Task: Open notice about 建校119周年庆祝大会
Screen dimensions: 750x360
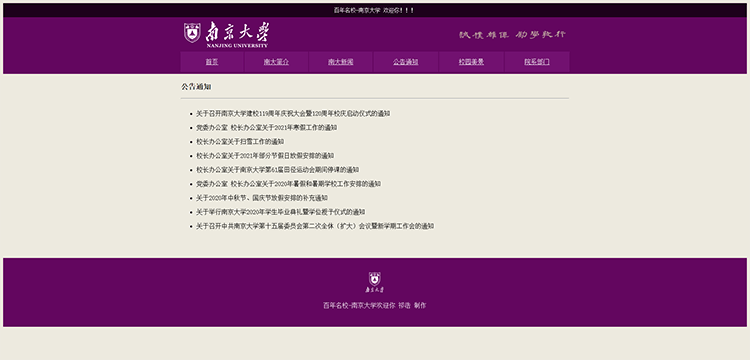Action: 293,114
